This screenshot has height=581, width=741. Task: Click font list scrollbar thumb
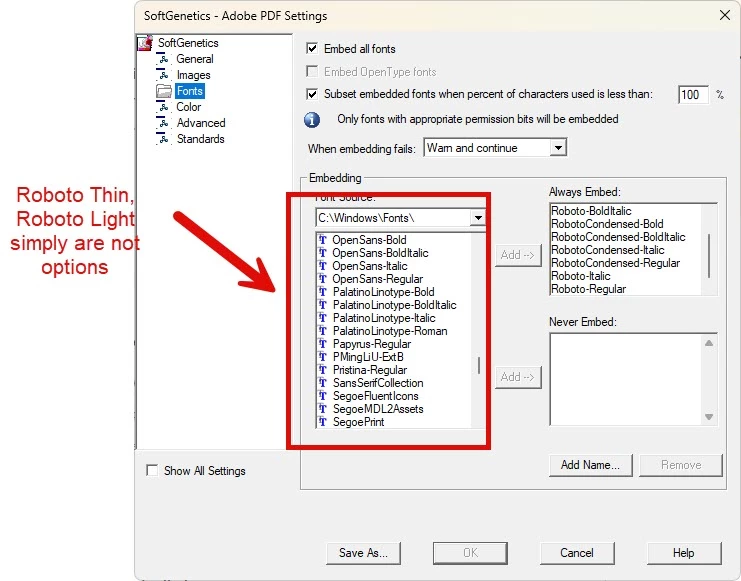479,365
